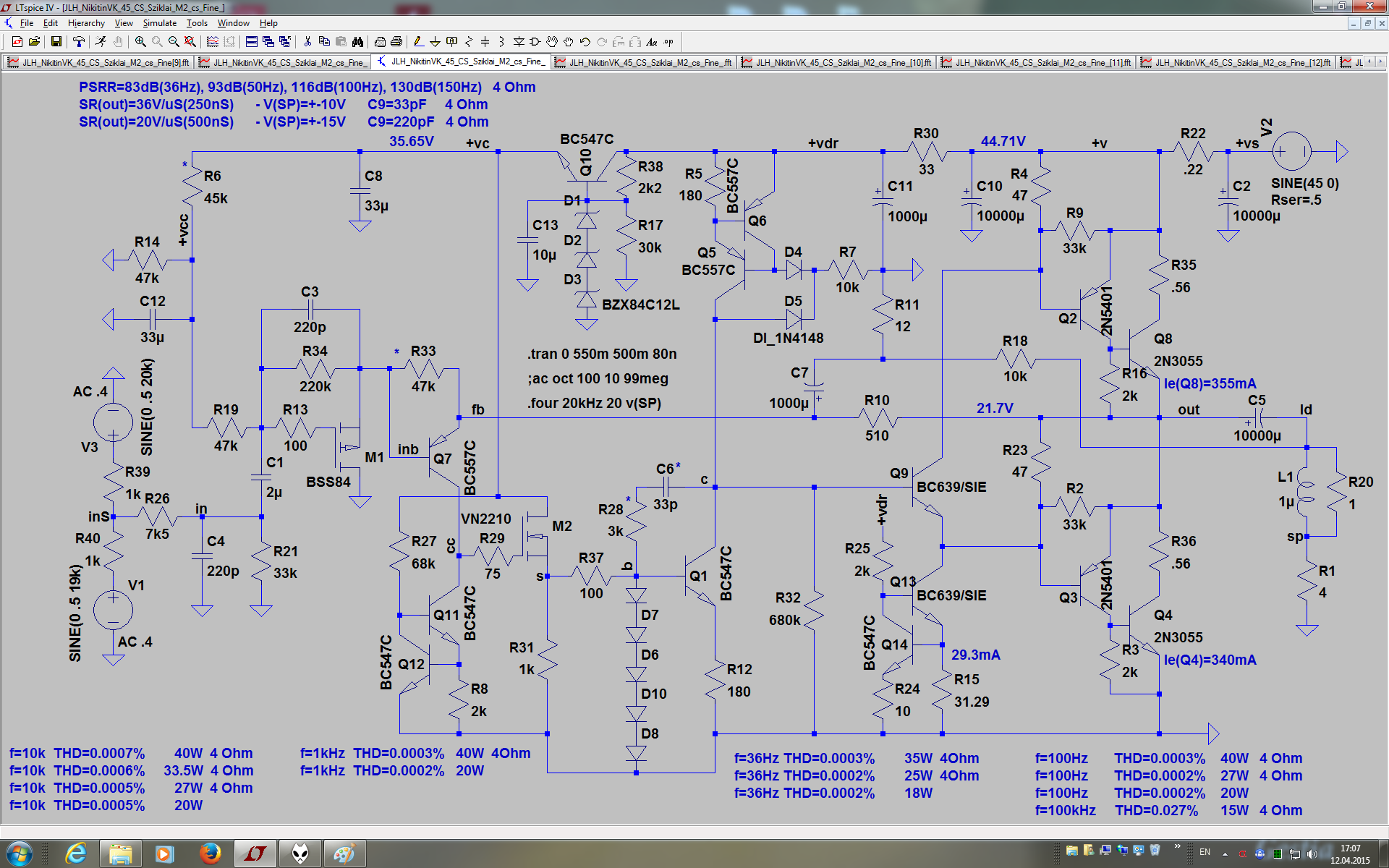Add text with the Aa icon
This screenshot has height=868, width=1389.
click(652, 42)
